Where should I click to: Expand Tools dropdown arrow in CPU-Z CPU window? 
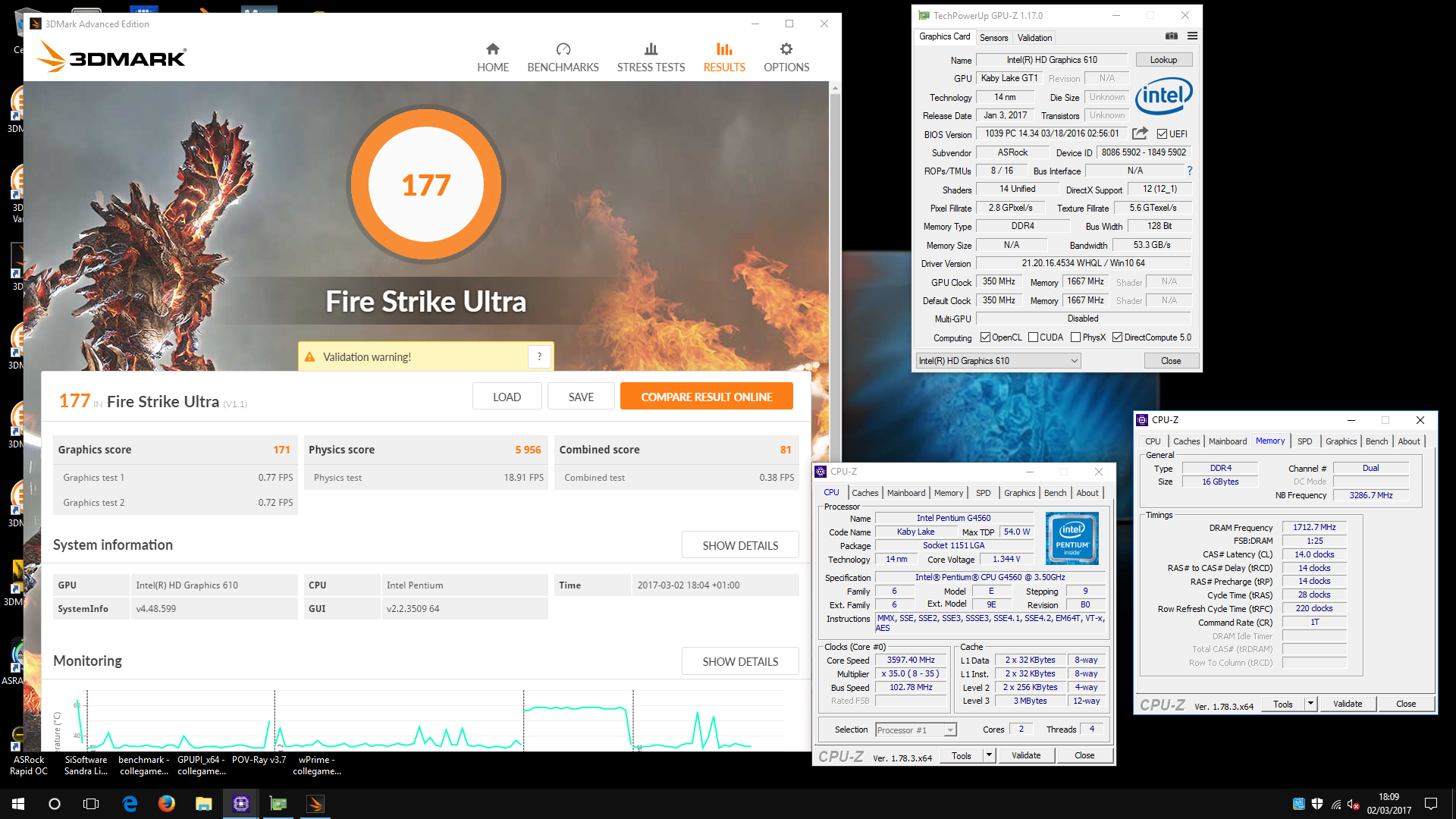point(989,755)
